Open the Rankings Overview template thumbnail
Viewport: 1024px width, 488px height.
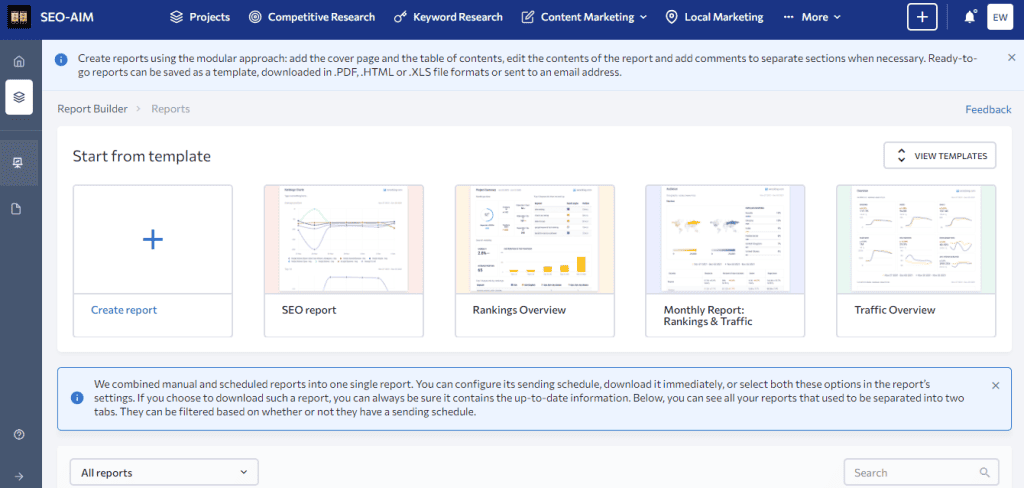click(535, 239)
